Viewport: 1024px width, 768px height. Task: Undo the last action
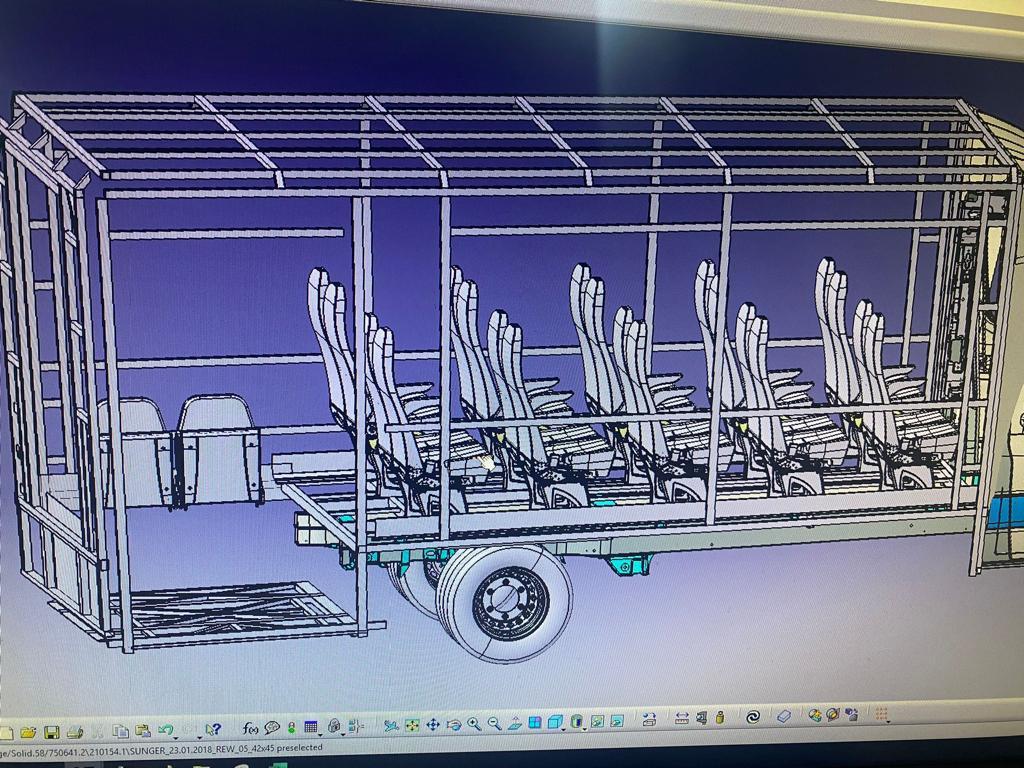166,729
